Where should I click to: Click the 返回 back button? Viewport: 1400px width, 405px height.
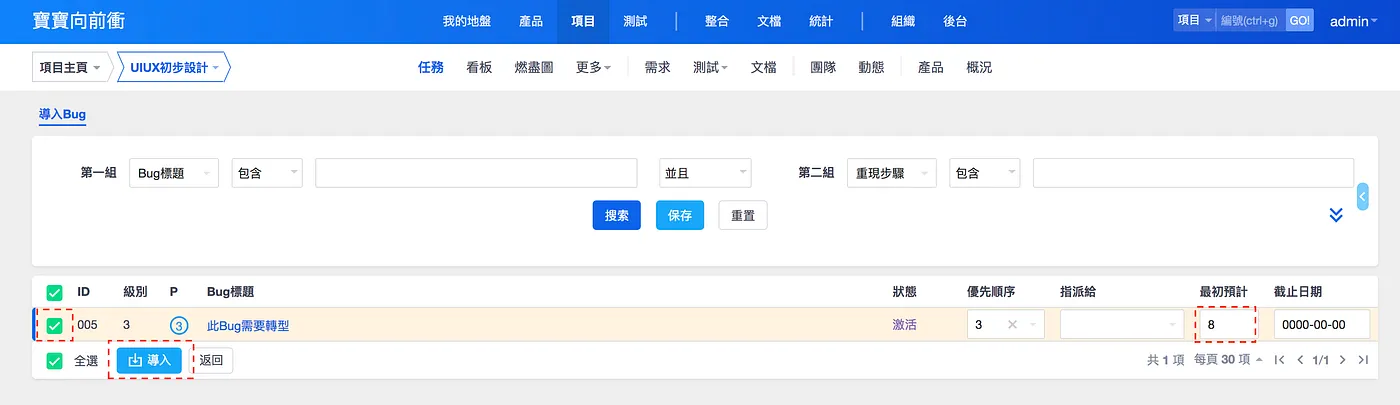(x=211, y=360)
